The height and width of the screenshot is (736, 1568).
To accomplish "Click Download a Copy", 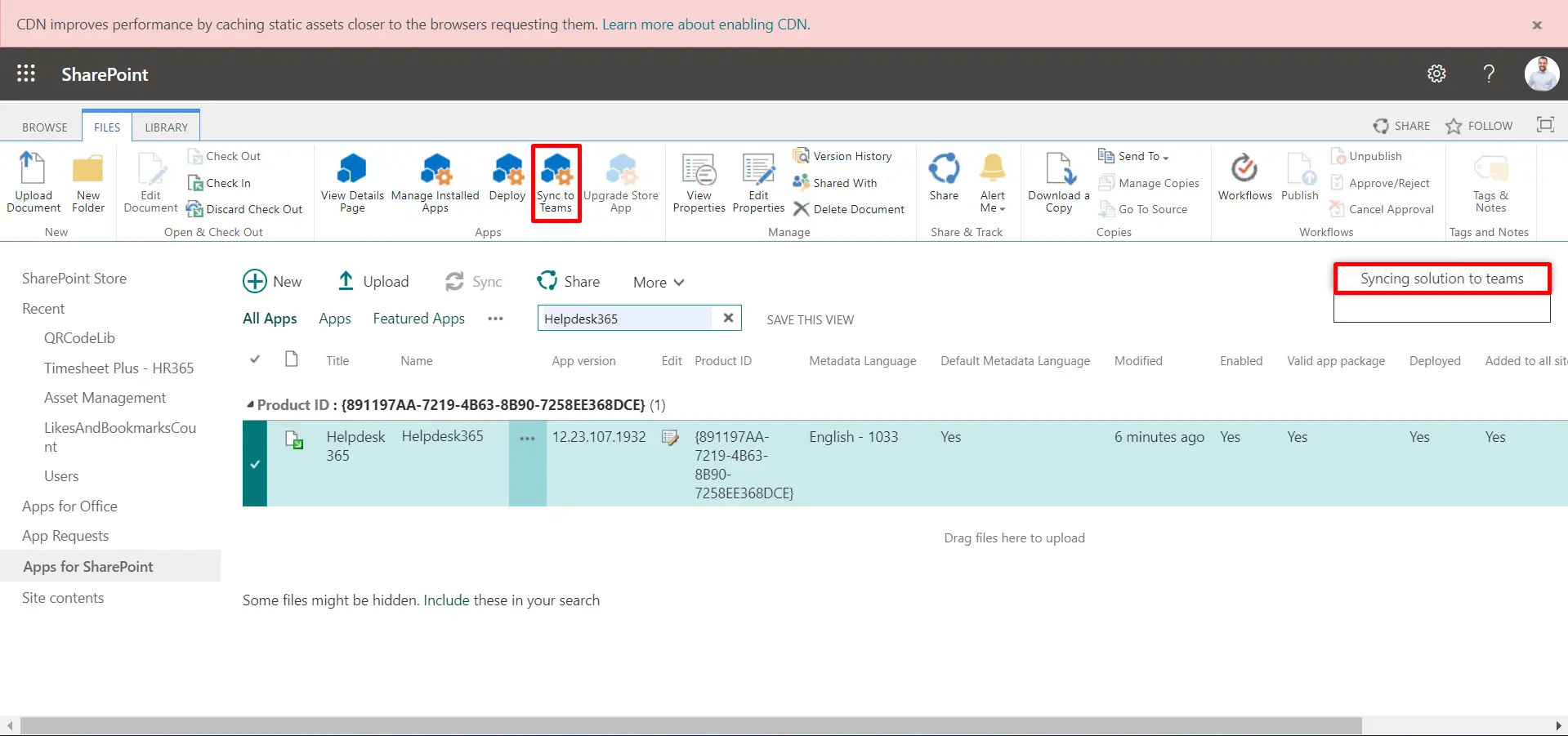I will click(1057, 181).
